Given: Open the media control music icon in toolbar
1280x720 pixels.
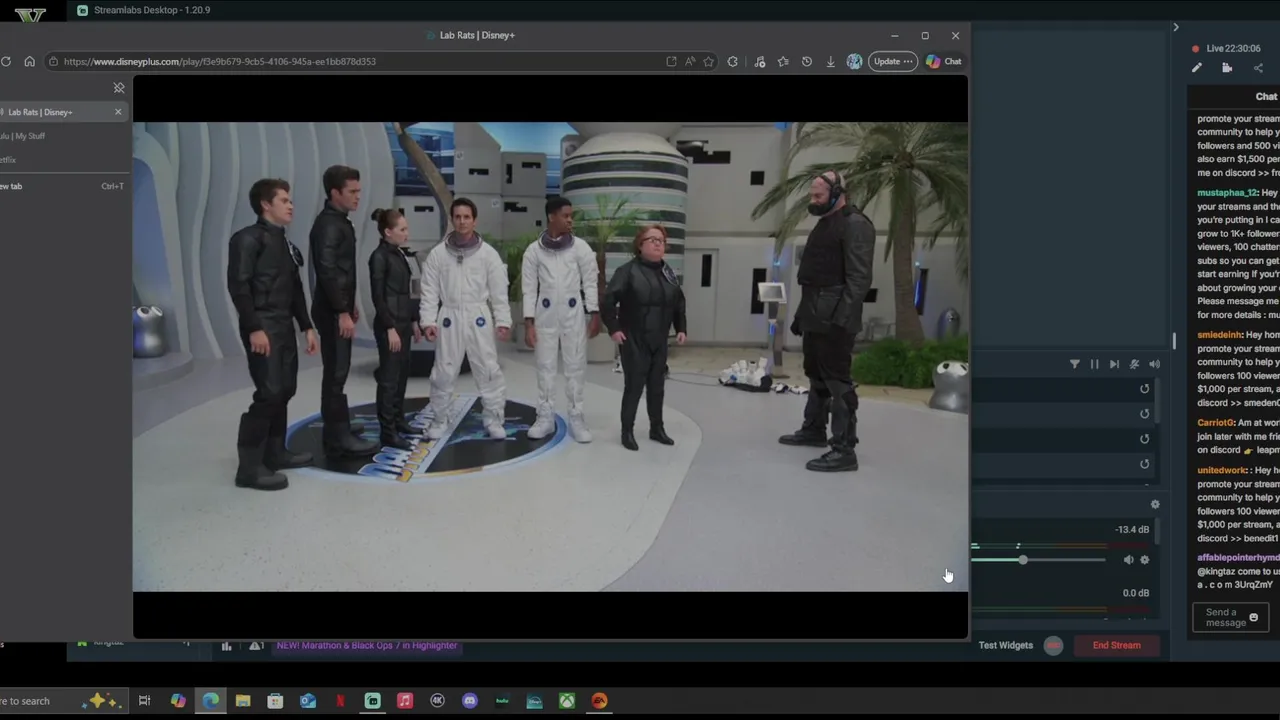Looking at the screenshot, I should coord(760,62).
